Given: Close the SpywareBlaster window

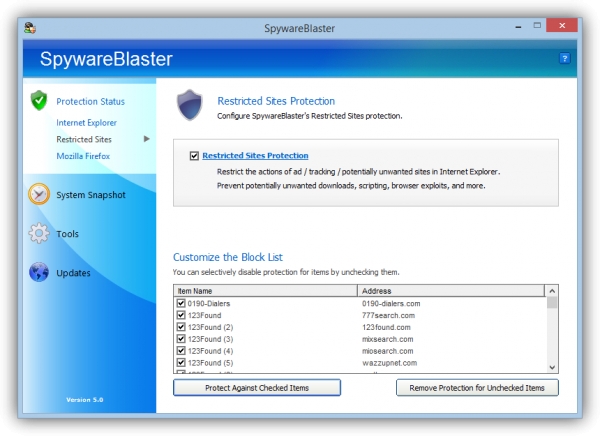Looking at the screenshot, I should pyautogui.click(x=562, y=26).
